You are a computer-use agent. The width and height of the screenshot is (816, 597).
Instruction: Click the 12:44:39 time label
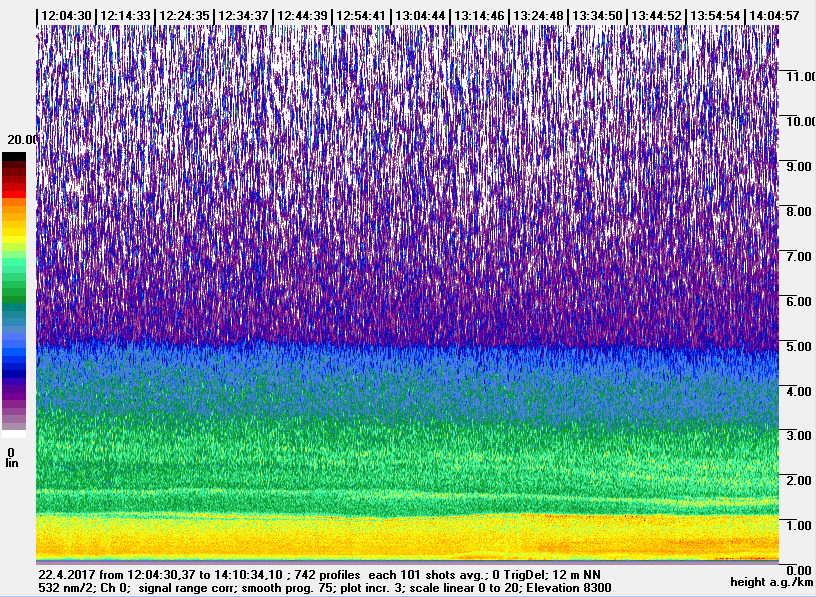click(302, 16)
